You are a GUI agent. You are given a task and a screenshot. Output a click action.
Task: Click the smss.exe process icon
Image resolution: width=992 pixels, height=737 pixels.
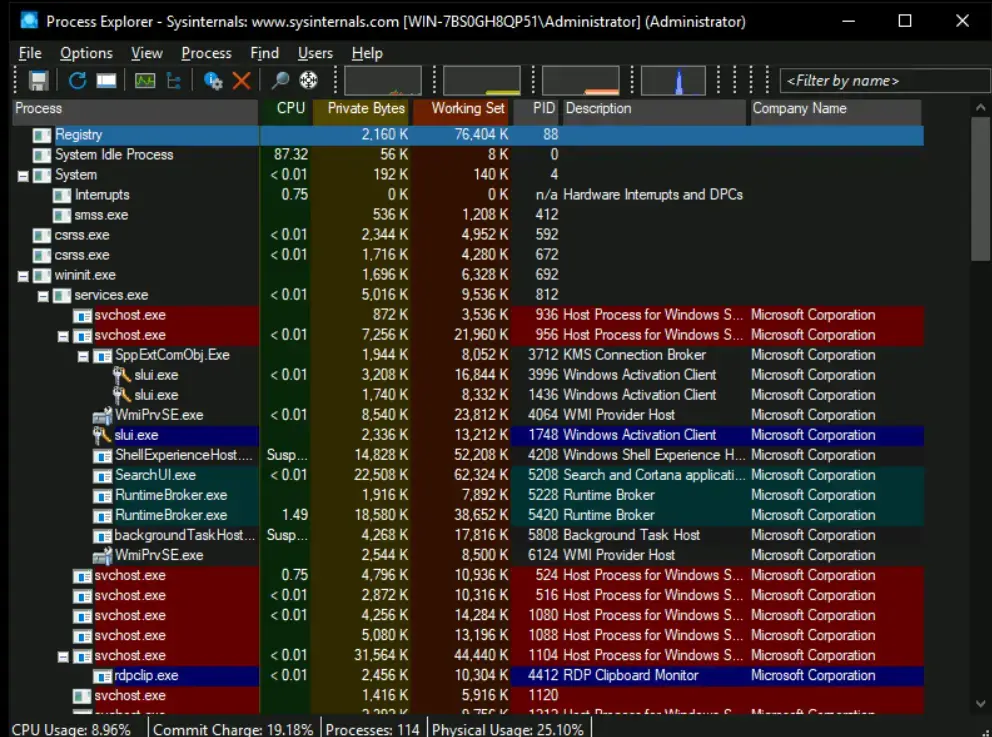click(61, 216)
